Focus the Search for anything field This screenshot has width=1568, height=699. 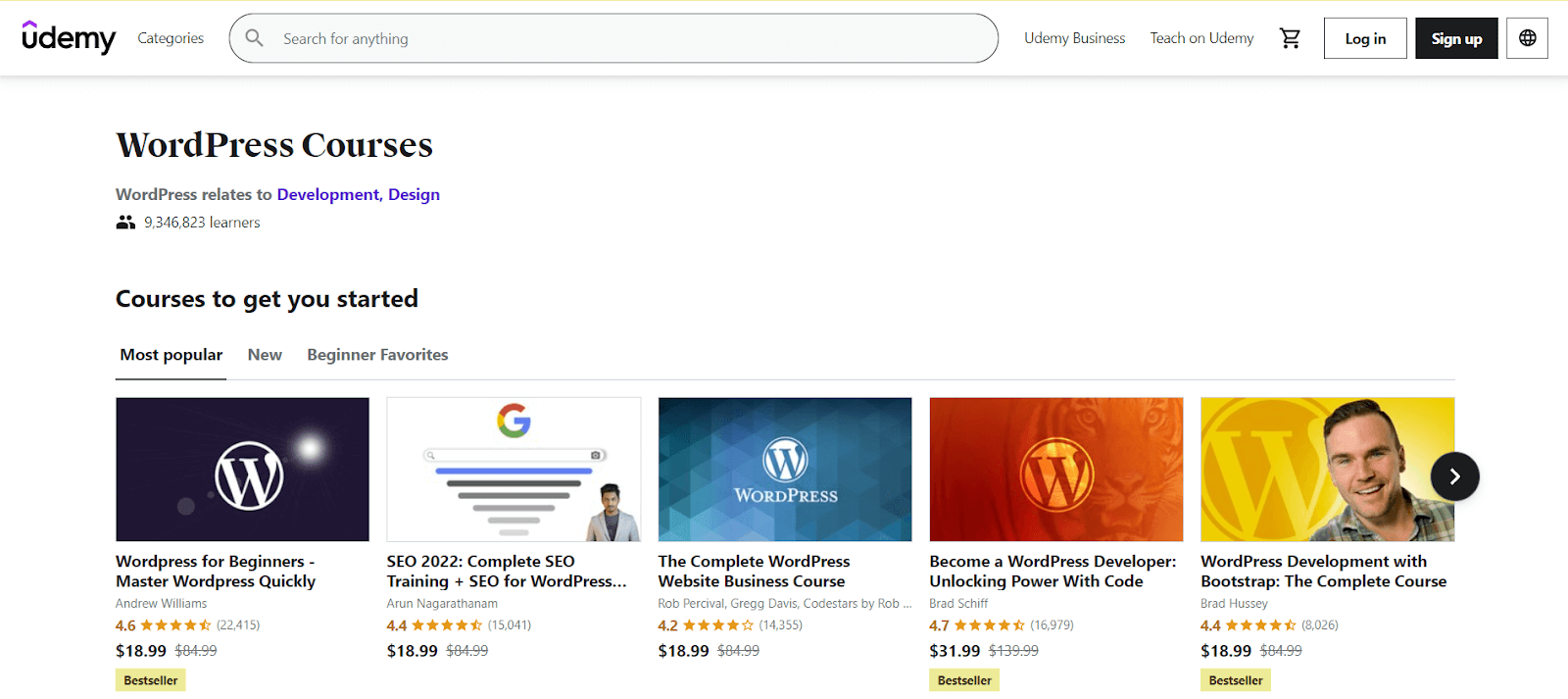(x=627, y=38)
